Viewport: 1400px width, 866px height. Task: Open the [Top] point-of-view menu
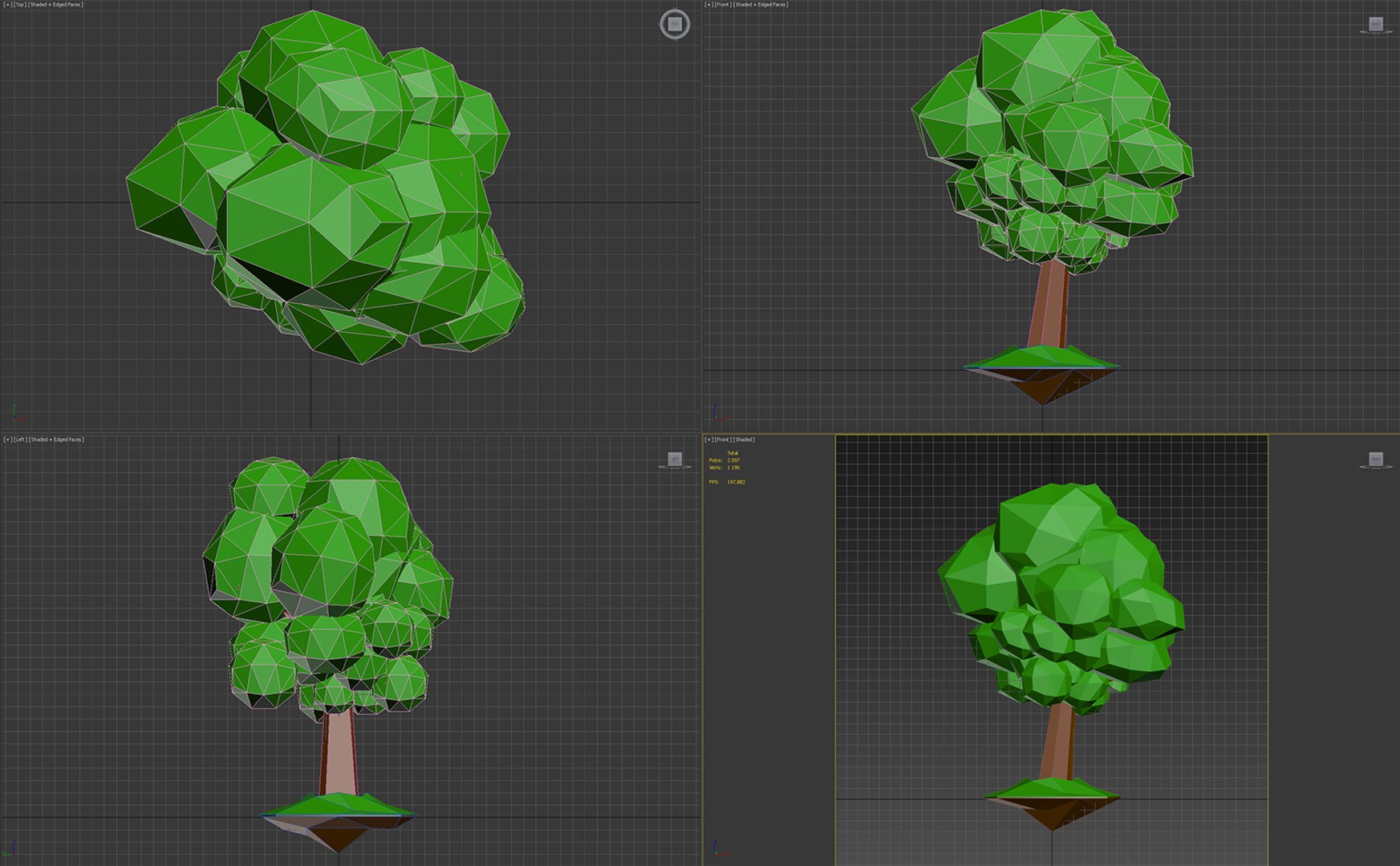click(x=20, y=5)
